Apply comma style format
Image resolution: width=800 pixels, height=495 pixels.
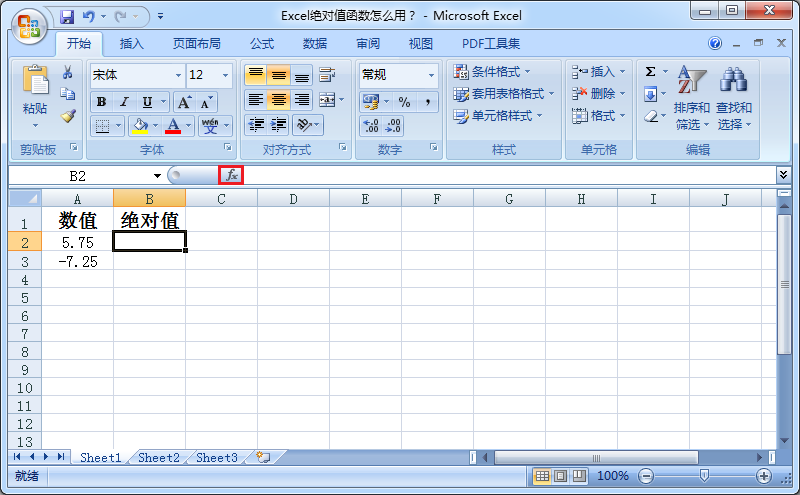428,102
